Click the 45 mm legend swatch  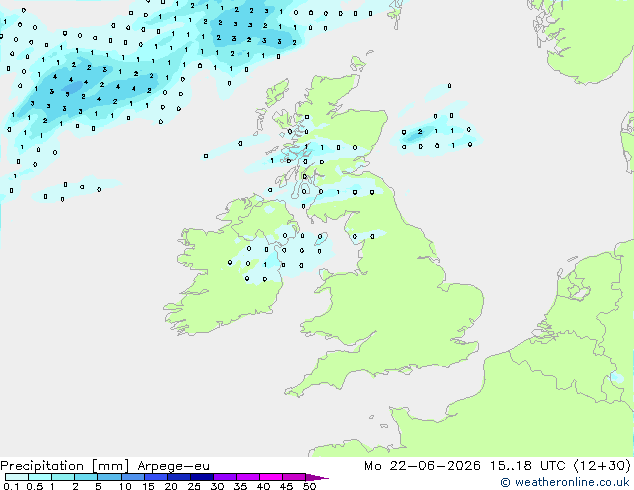point(294,477)
